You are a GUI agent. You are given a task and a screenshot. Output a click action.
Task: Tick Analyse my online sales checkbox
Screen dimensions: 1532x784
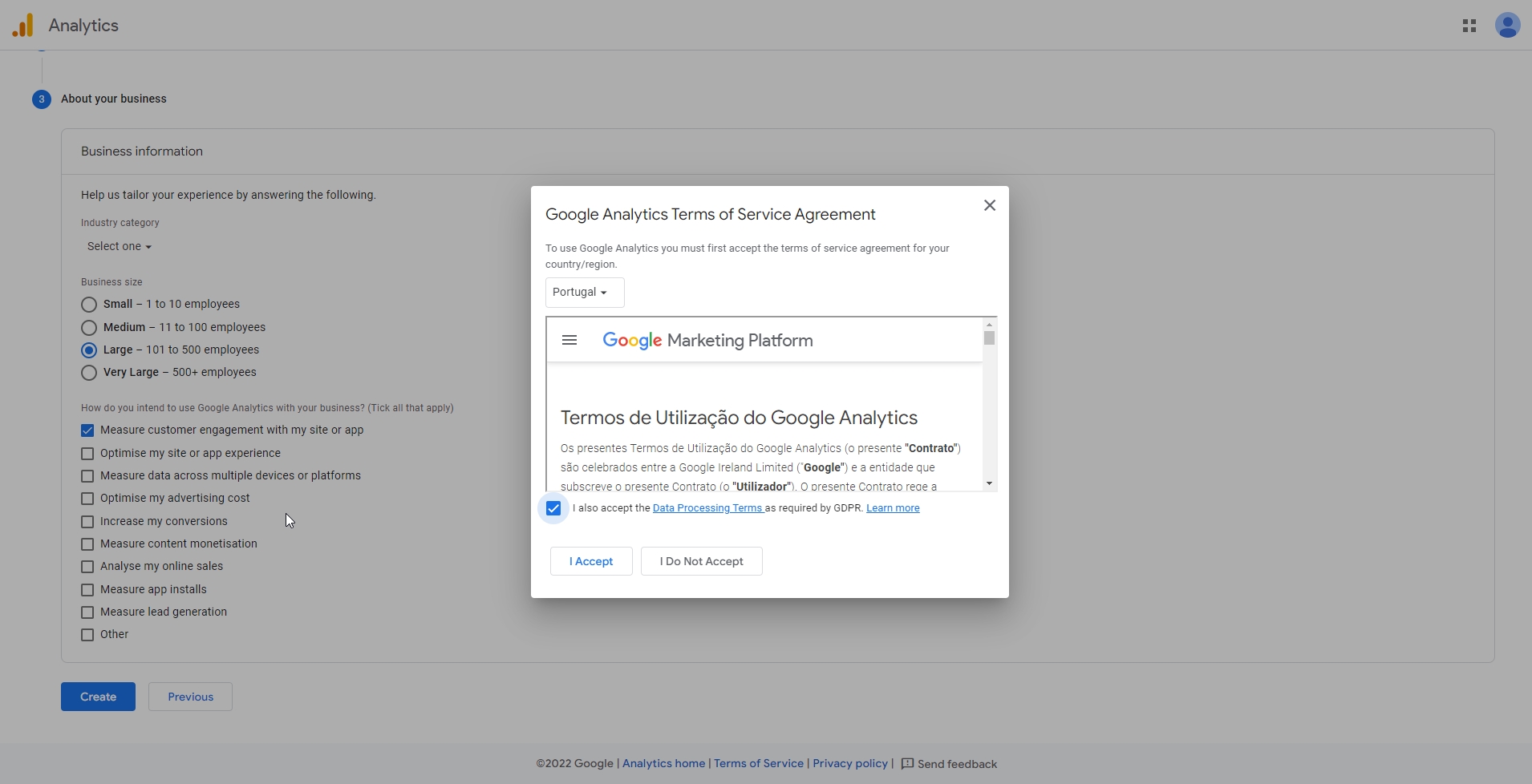point(87,567)
